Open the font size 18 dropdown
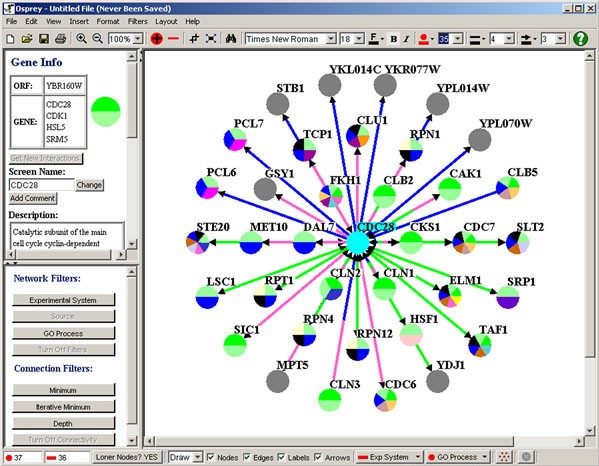The width and height of the screenshot is (599, 466). (x=359, y=39)
